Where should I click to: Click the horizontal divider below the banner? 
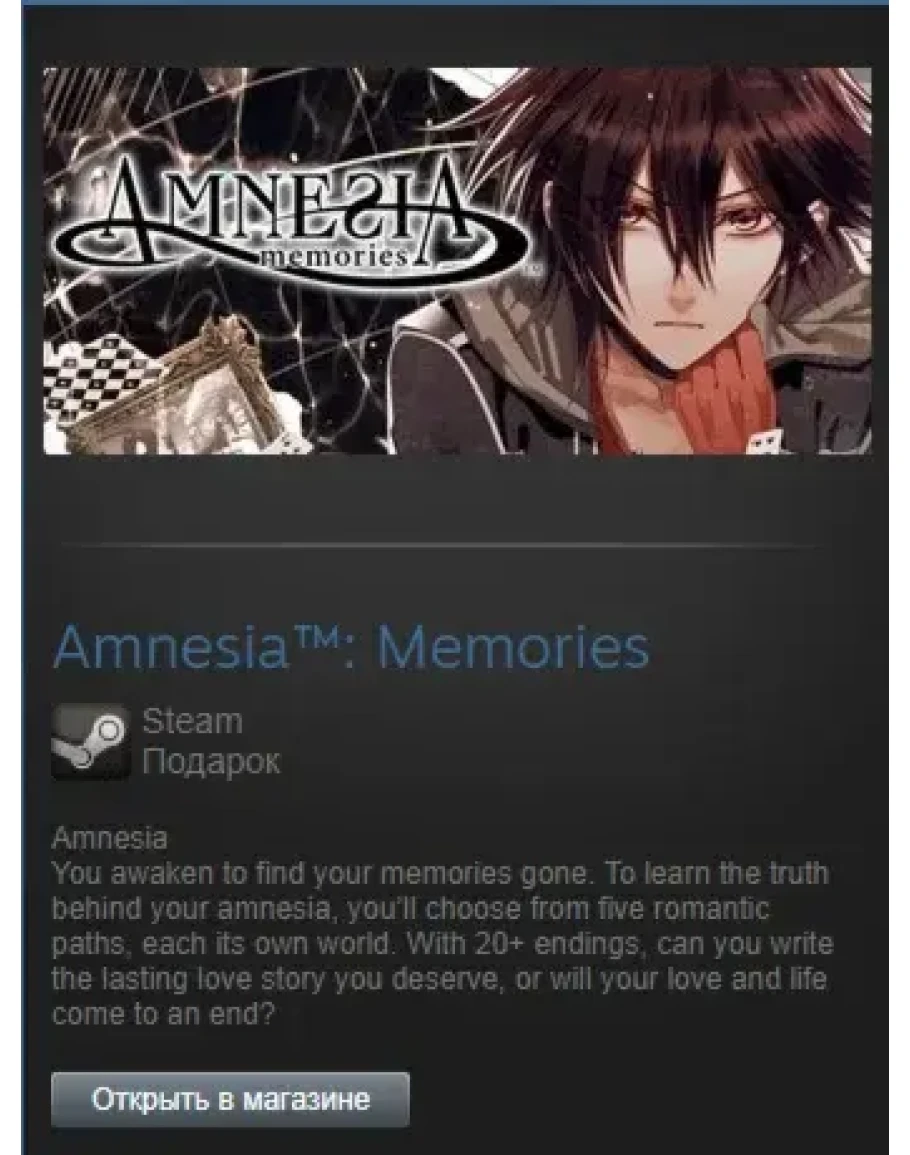(441, 545)
